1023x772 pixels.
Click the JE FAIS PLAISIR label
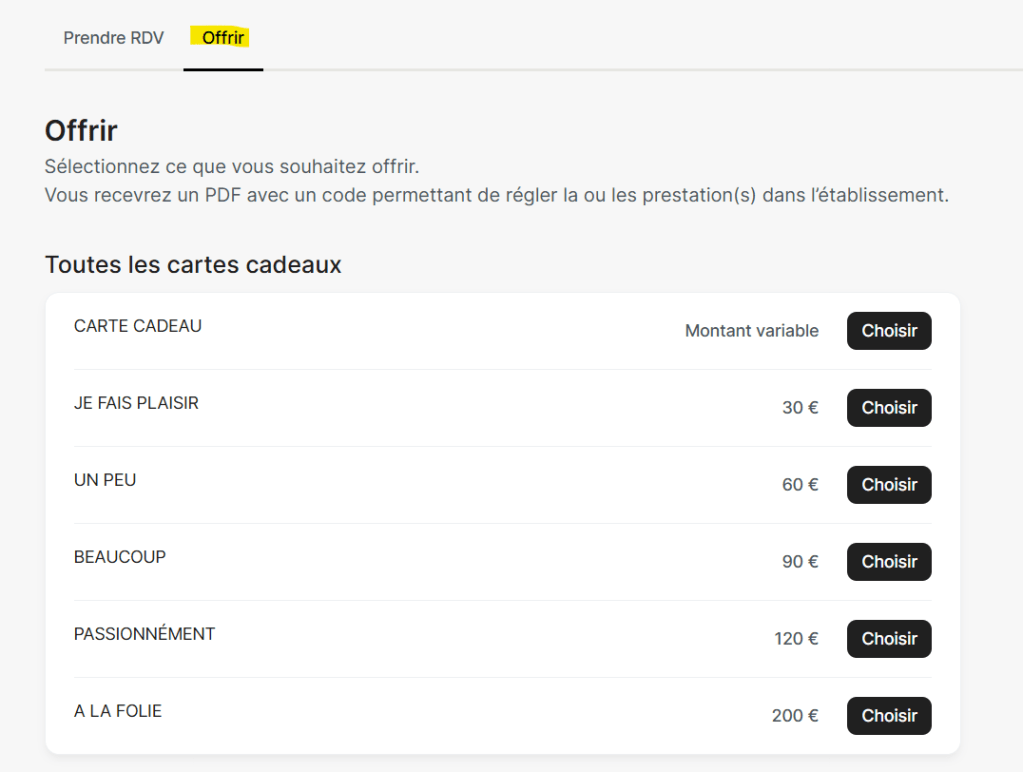[136, 403]
